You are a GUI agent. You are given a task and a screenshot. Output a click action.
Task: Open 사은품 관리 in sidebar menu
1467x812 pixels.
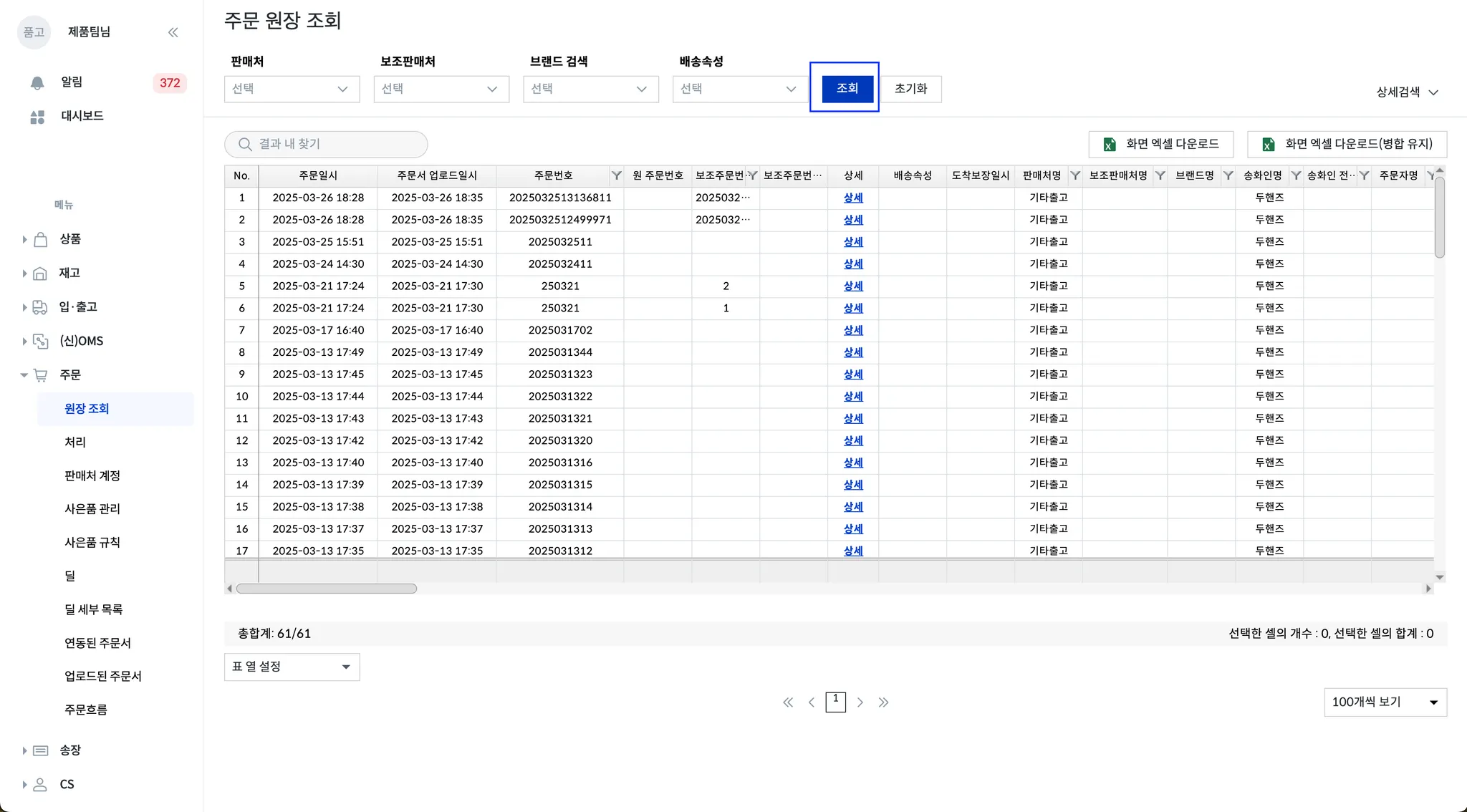coord(92,508)
